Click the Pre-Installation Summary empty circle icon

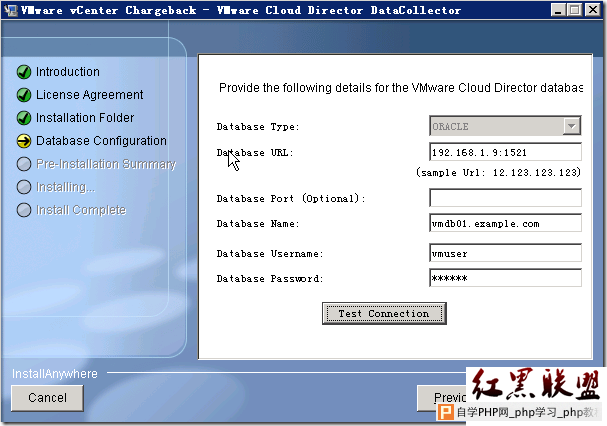24,164
